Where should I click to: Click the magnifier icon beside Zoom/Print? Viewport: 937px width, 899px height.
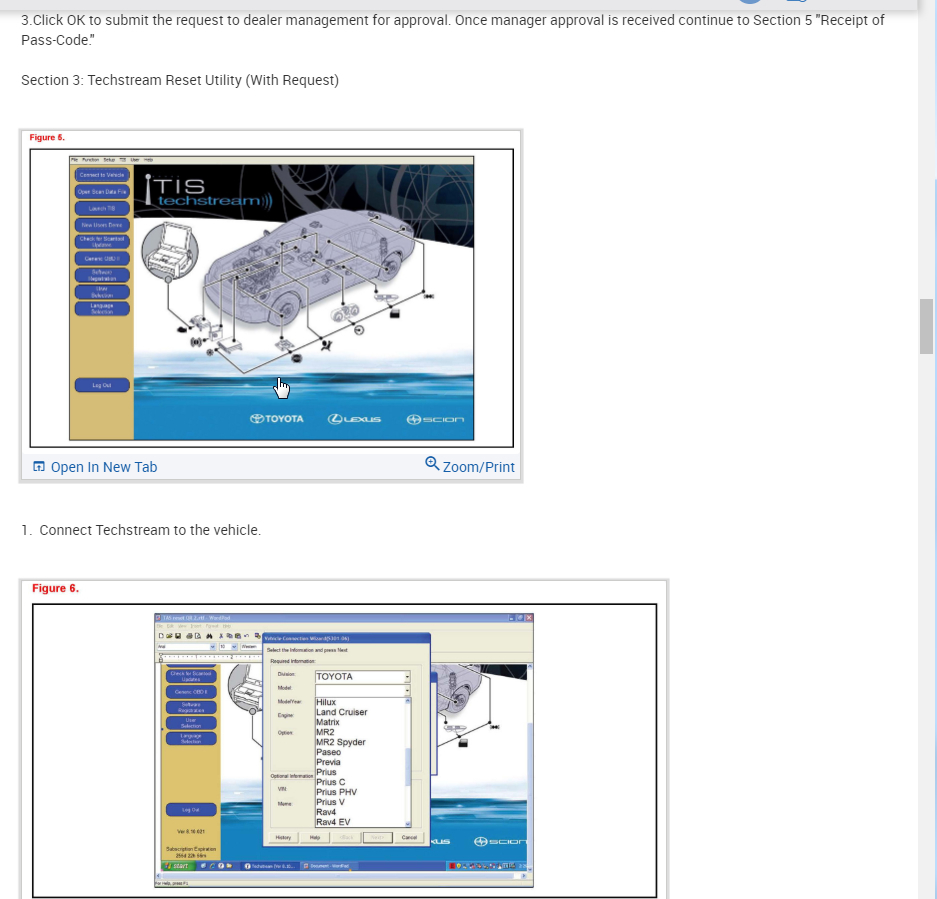[431, 463]
